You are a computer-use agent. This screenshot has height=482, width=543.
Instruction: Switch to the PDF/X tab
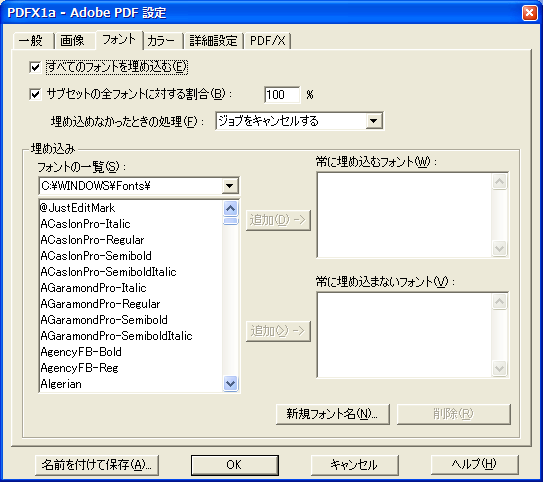[267, 41]
